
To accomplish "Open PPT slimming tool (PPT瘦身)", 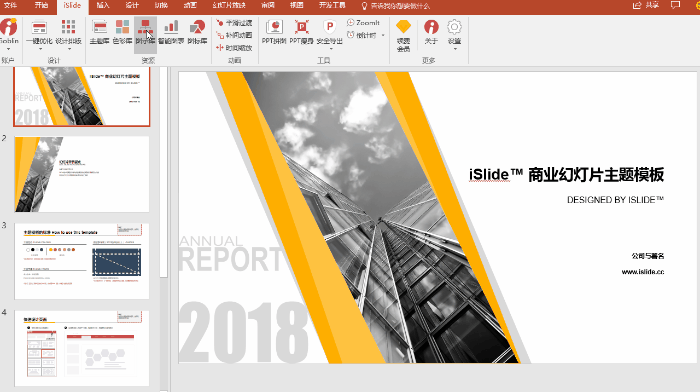I will [x=301, y=32].
